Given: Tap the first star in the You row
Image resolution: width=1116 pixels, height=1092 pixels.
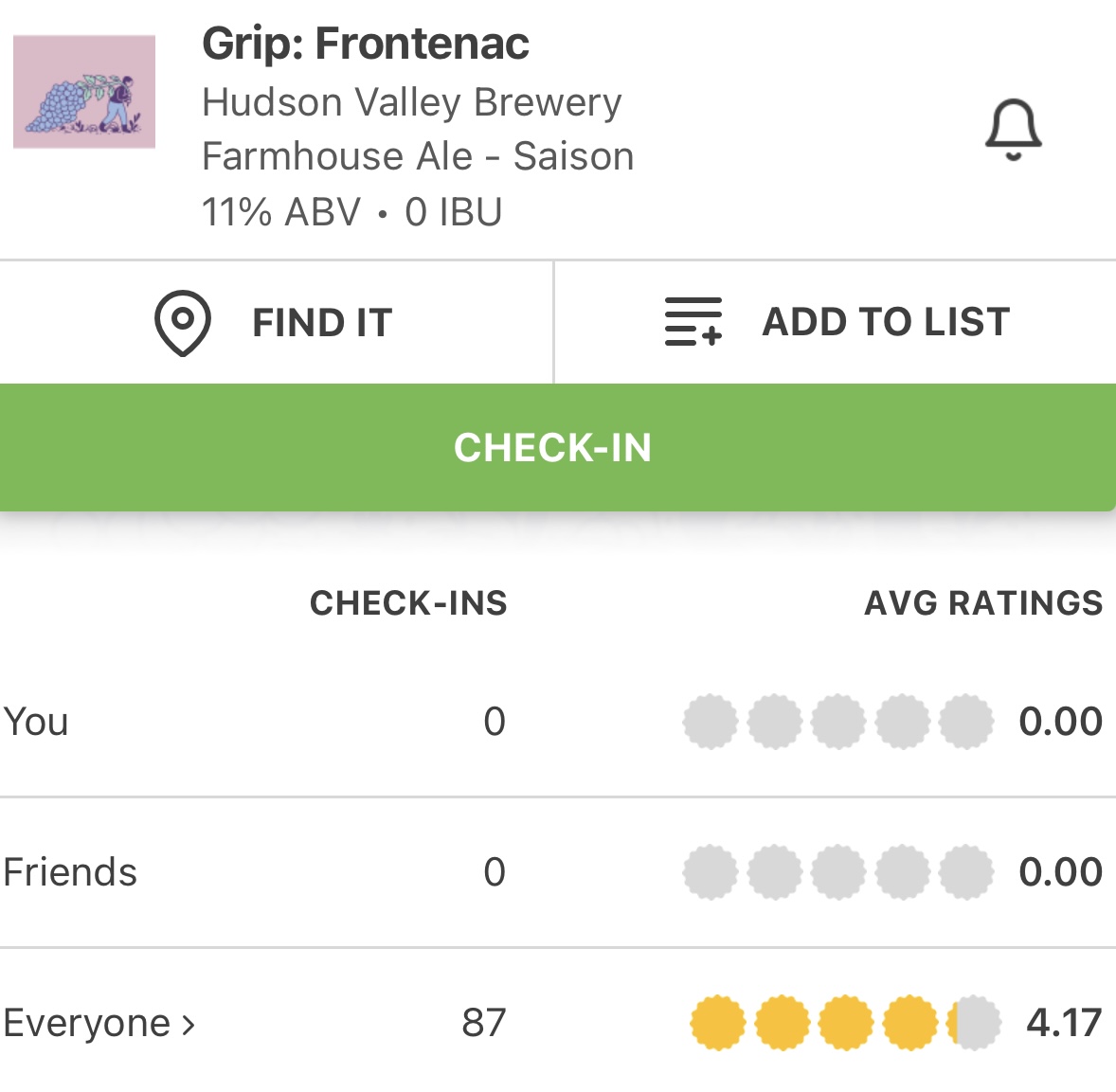Looking at the screenshot, I should click(x=711, y=722).
